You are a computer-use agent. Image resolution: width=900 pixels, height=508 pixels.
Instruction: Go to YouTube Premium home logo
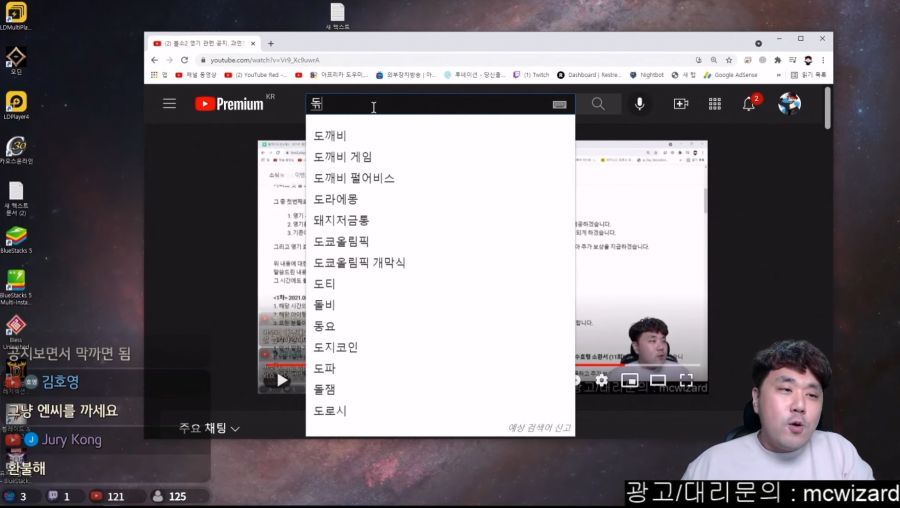(x=229, y=104)
